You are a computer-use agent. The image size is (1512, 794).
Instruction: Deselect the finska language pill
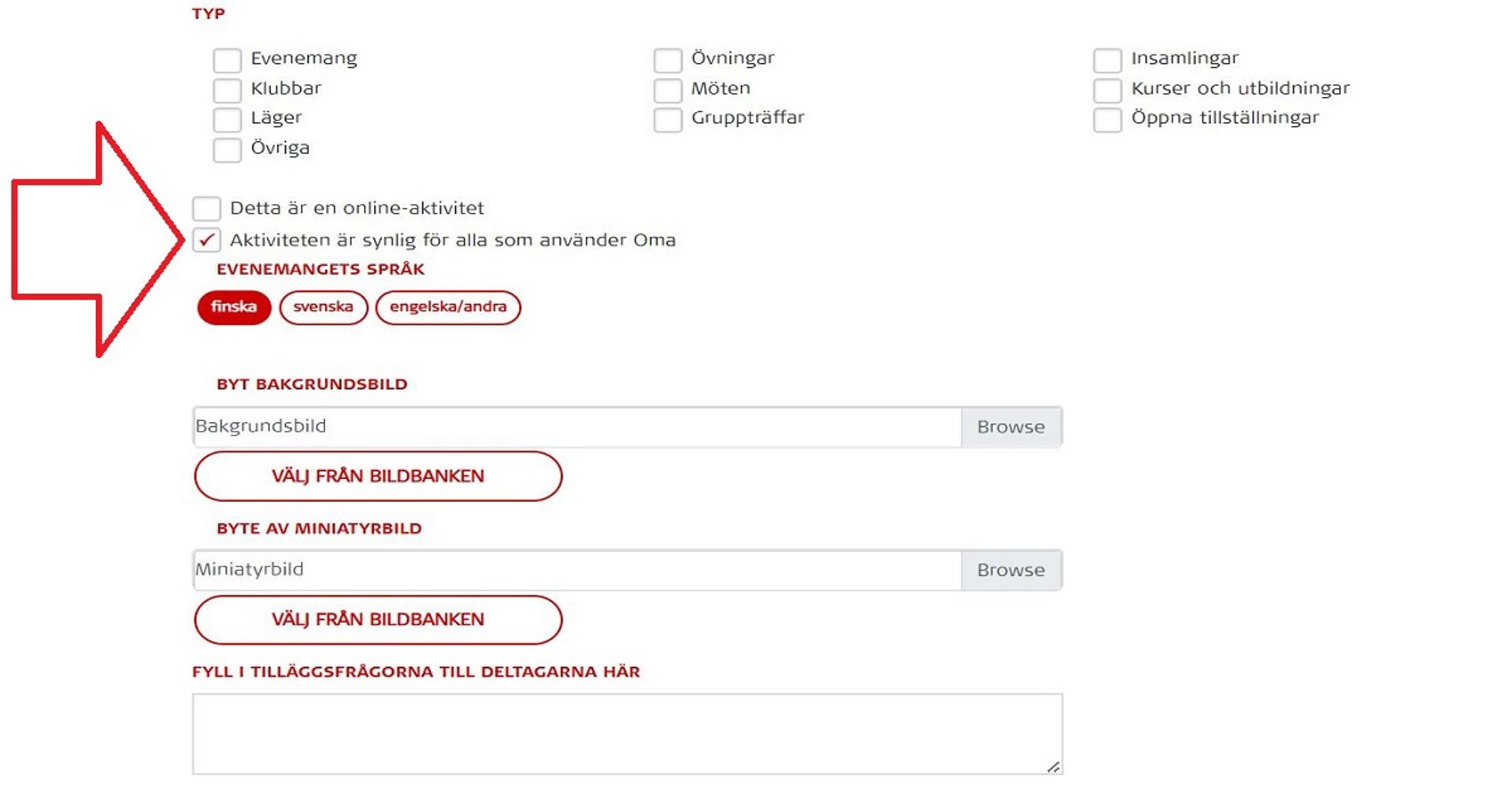click(x=234, y=307)
